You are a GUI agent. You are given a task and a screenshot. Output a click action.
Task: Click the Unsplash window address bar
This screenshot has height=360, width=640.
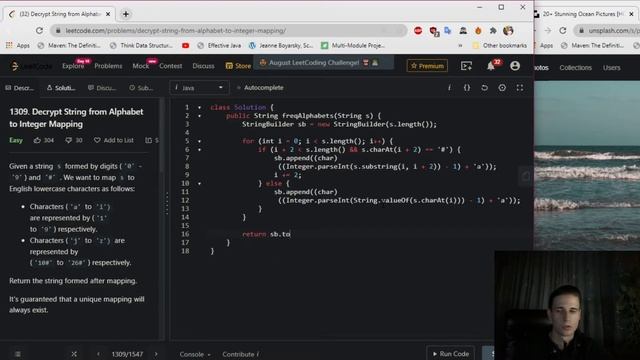pyautogui.click(x=608, y=31)
